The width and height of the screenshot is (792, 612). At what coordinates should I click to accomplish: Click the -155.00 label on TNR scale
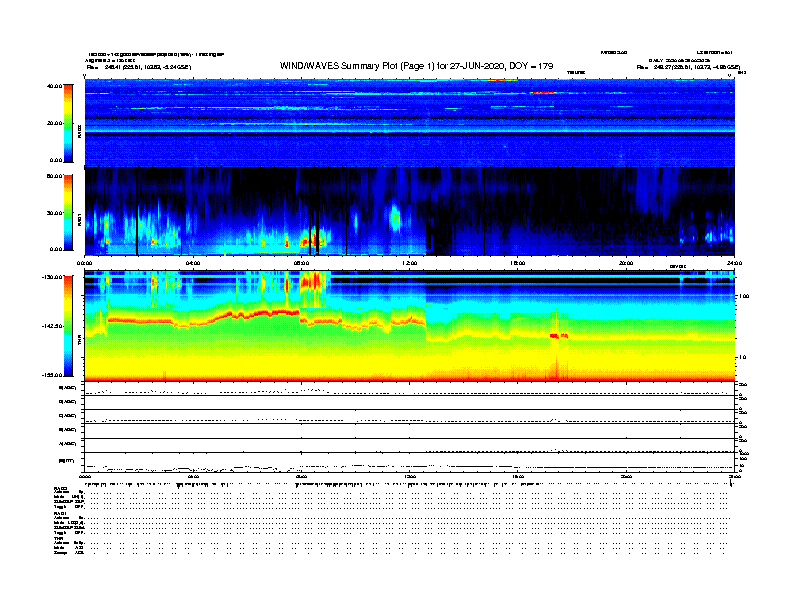coord(53,375)
